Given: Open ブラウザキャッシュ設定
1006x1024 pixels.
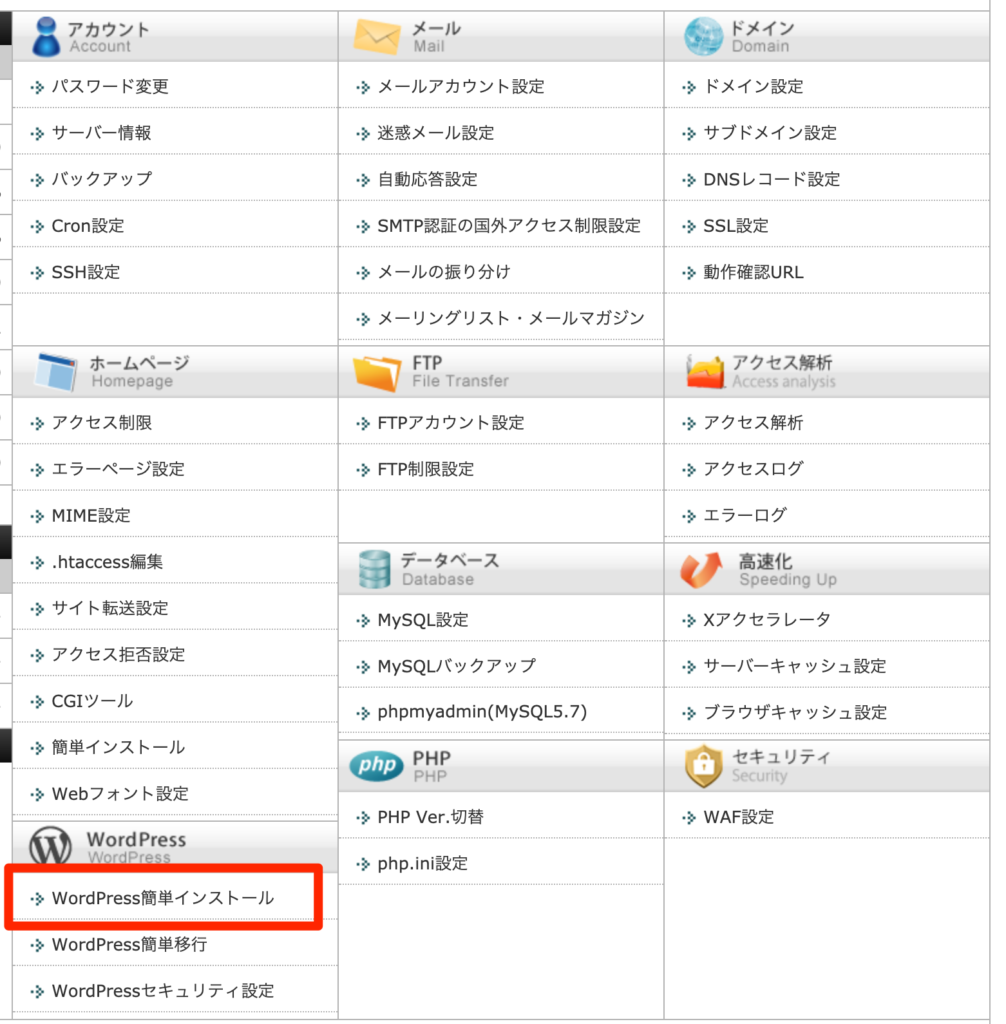Looking at the screenshot, I should click(x=795, y=712).
